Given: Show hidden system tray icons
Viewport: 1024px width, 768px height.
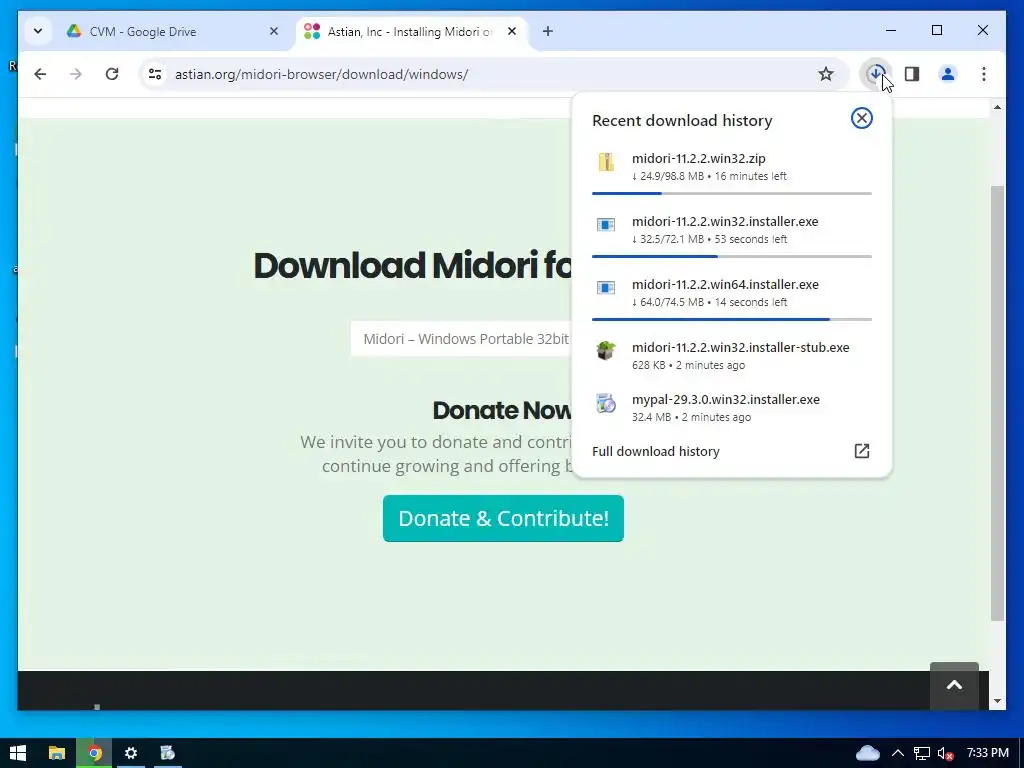Looking at the screenshot, I should click(897, 753).
